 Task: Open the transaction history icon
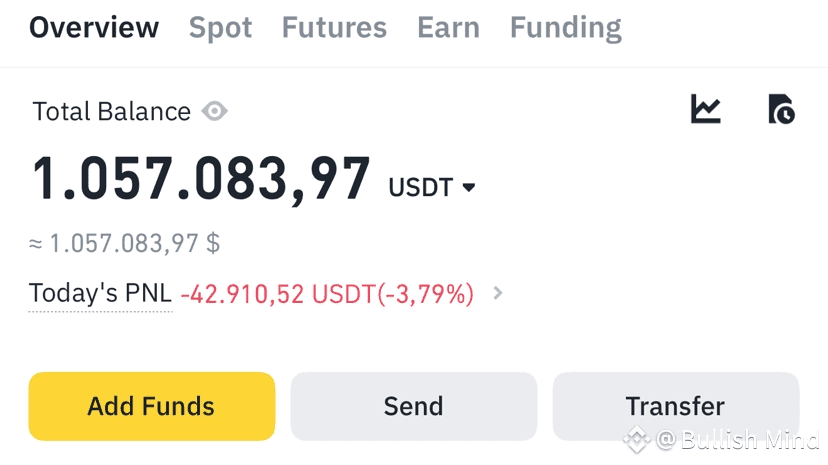click(x=780, y=109)
